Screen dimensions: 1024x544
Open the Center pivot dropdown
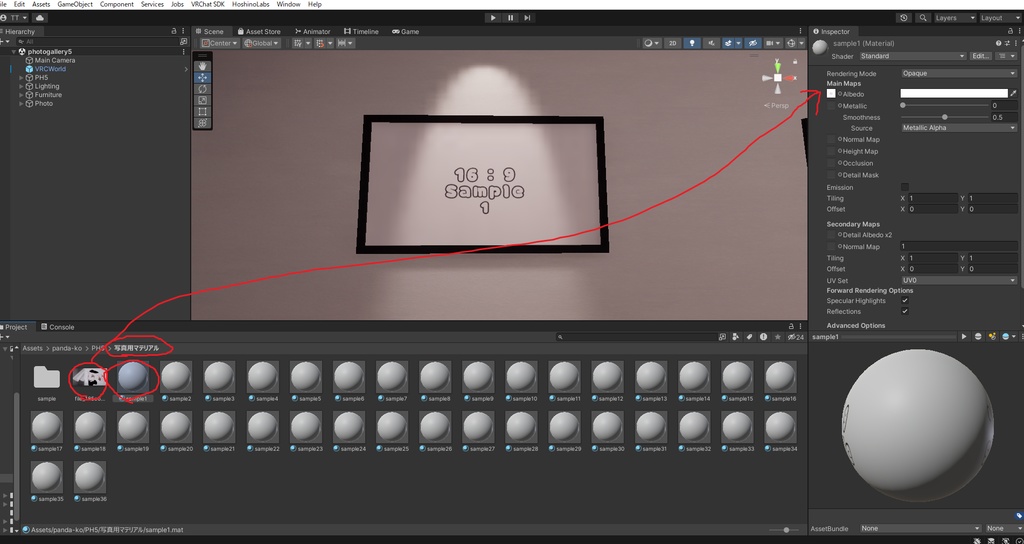(218, 43)
